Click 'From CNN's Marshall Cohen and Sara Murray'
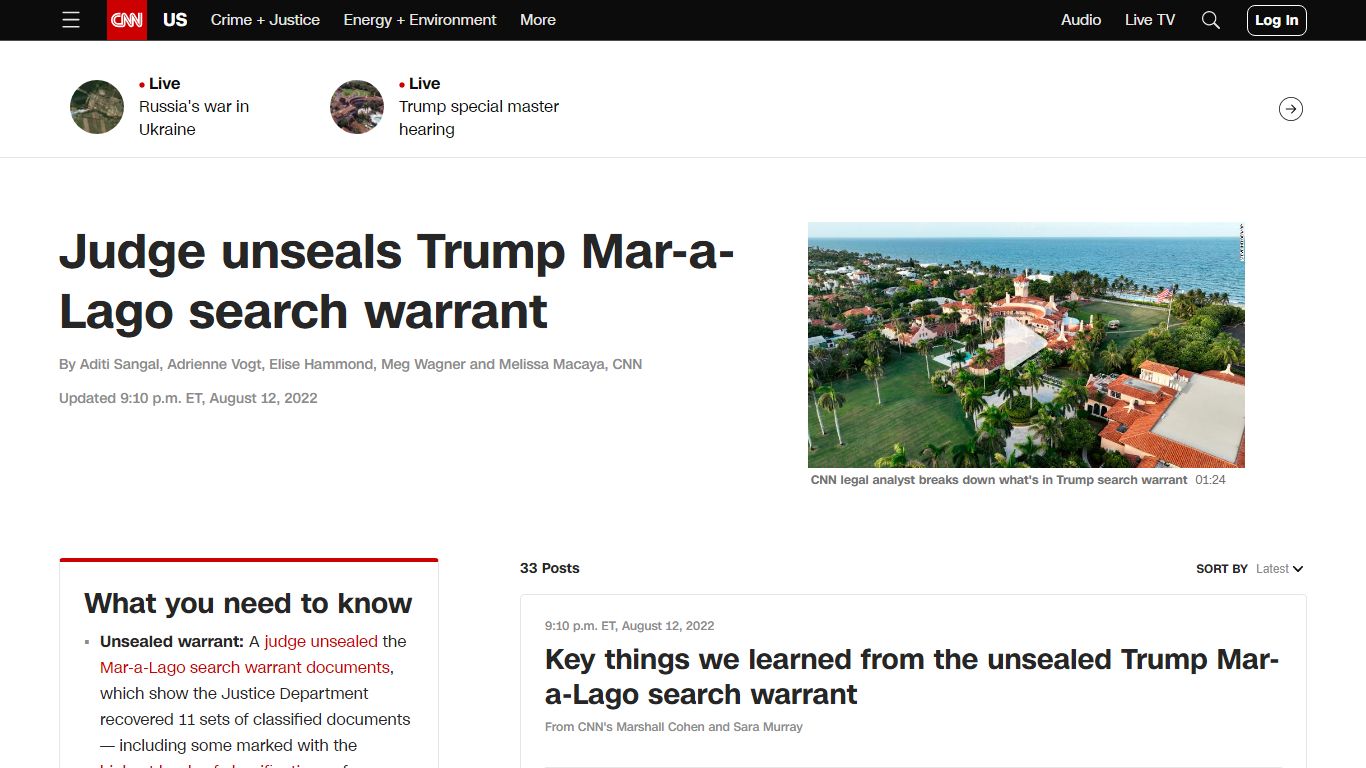The height and width of the screenshot is (768, 1366). pos(674,727)
